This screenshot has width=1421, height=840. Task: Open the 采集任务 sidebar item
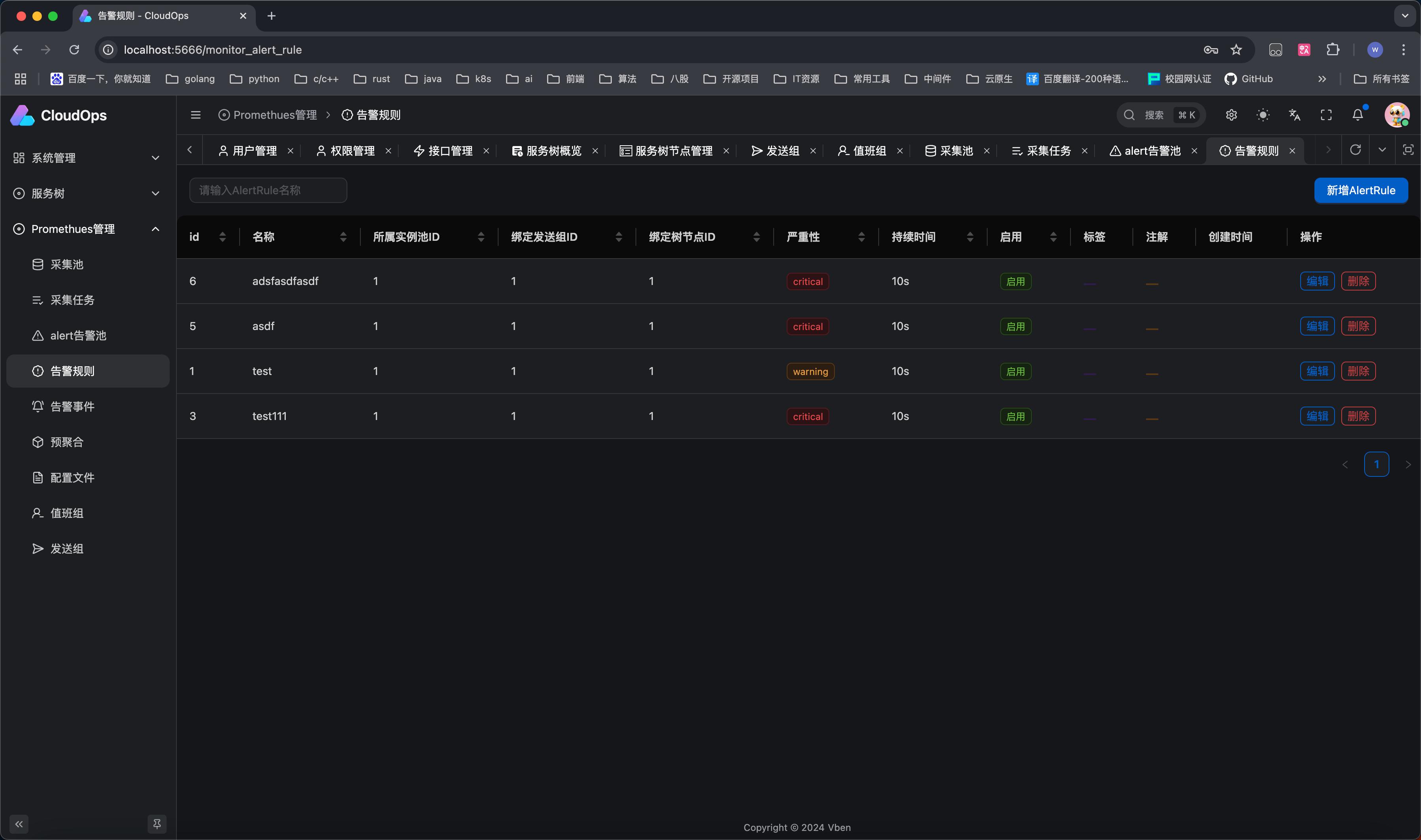click(88, 300)
